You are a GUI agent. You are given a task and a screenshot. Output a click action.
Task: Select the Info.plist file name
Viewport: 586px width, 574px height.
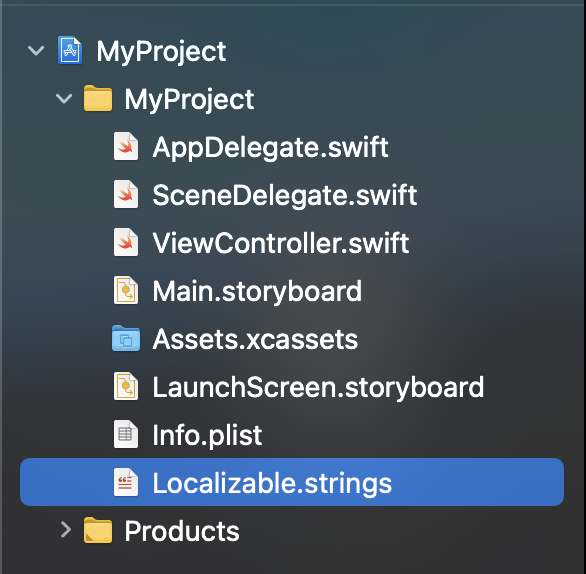(207, 435)
